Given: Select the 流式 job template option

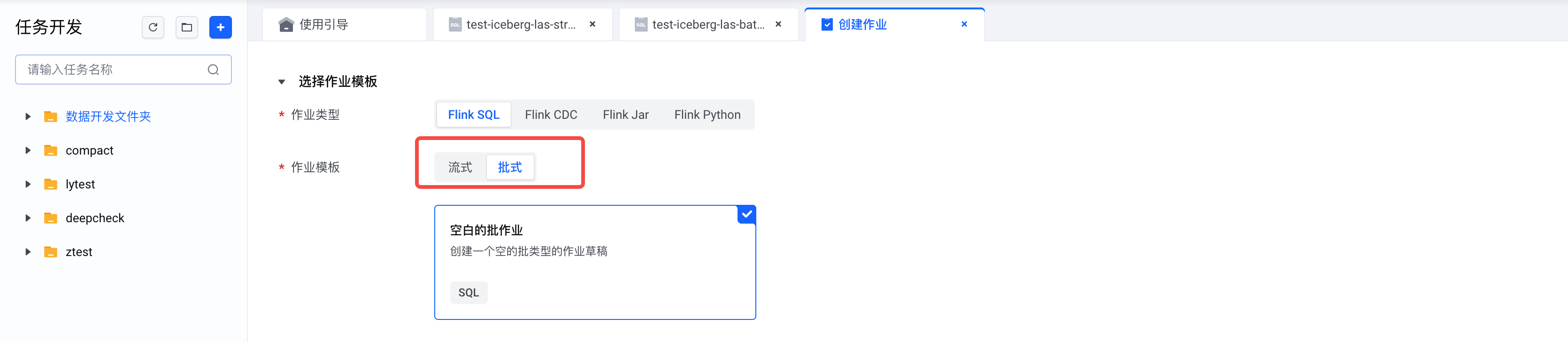Looking at the screenshot, I should pyautogui.click(x=460, y=168).
